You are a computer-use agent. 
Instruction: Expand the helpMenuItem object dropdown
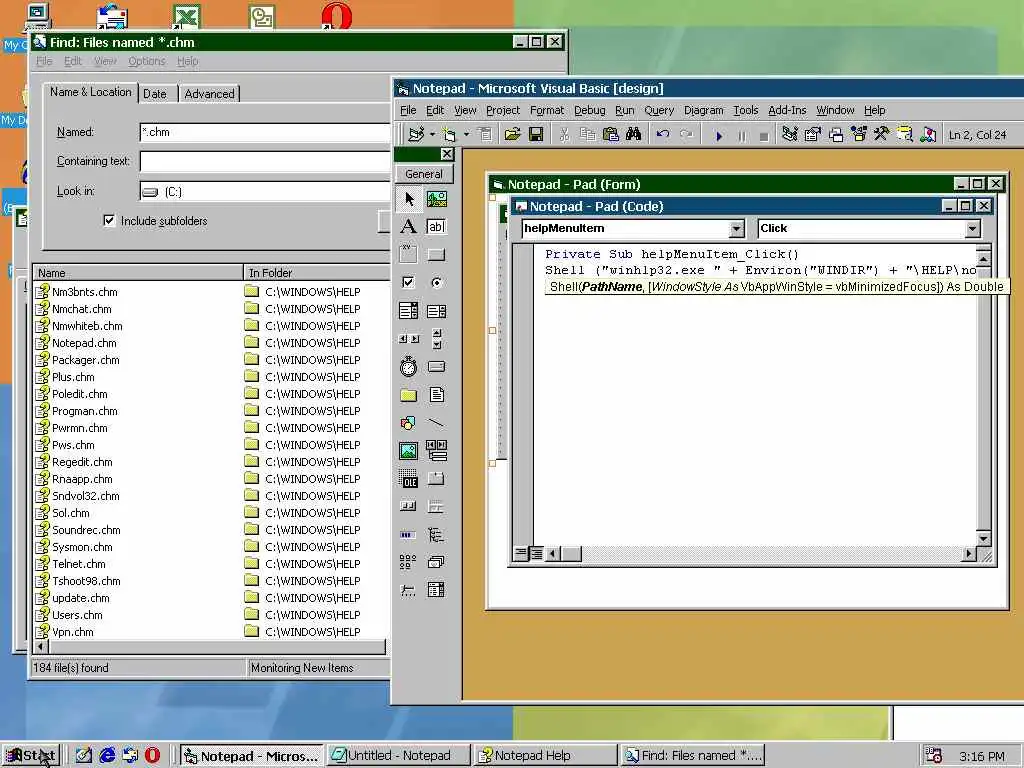(737, 229)
